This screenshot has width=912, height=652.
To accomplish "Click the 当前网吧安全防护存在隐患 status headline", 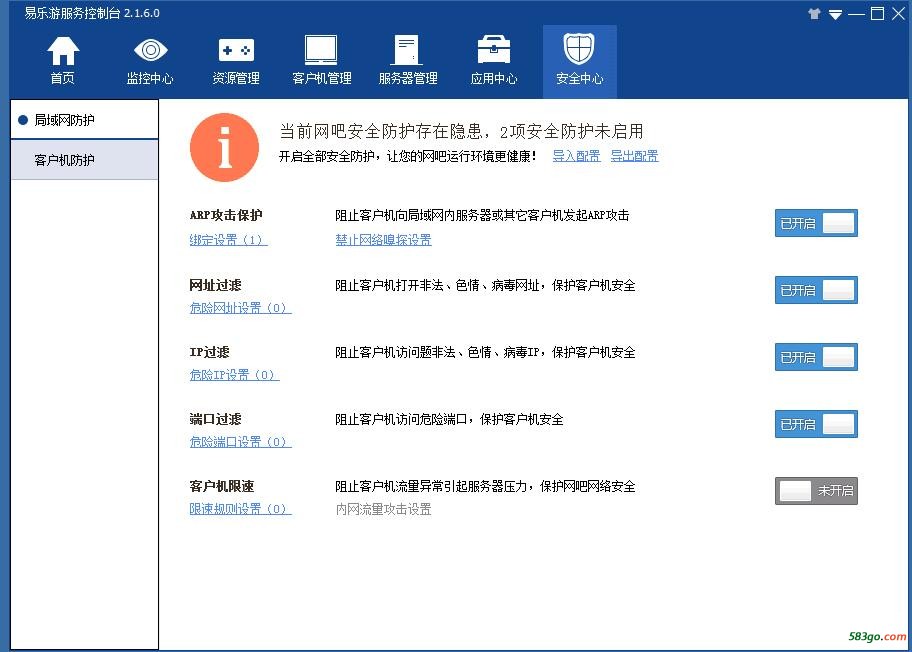I will [461, 131].
